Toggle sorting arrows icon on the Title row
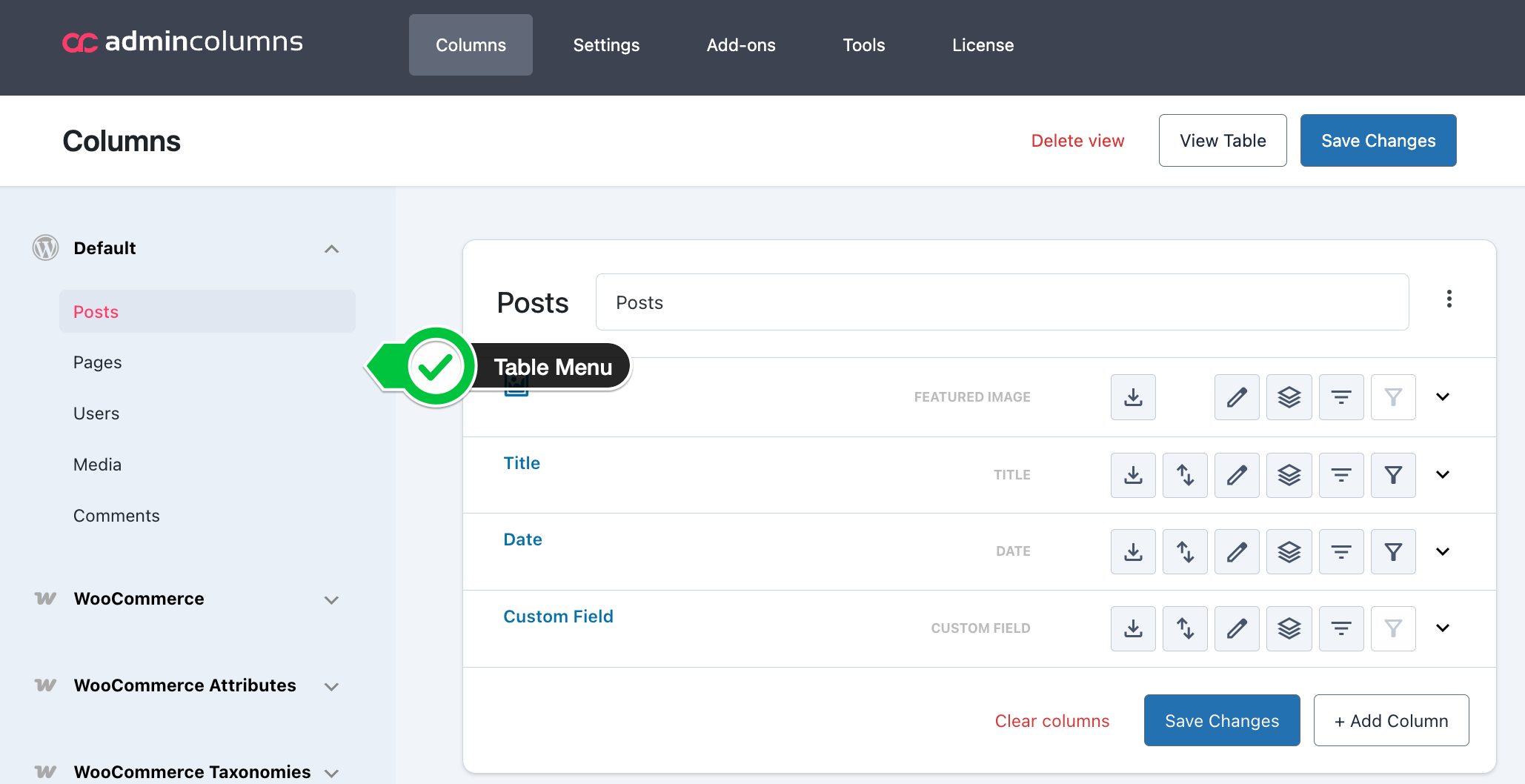 coord(1185,475)
